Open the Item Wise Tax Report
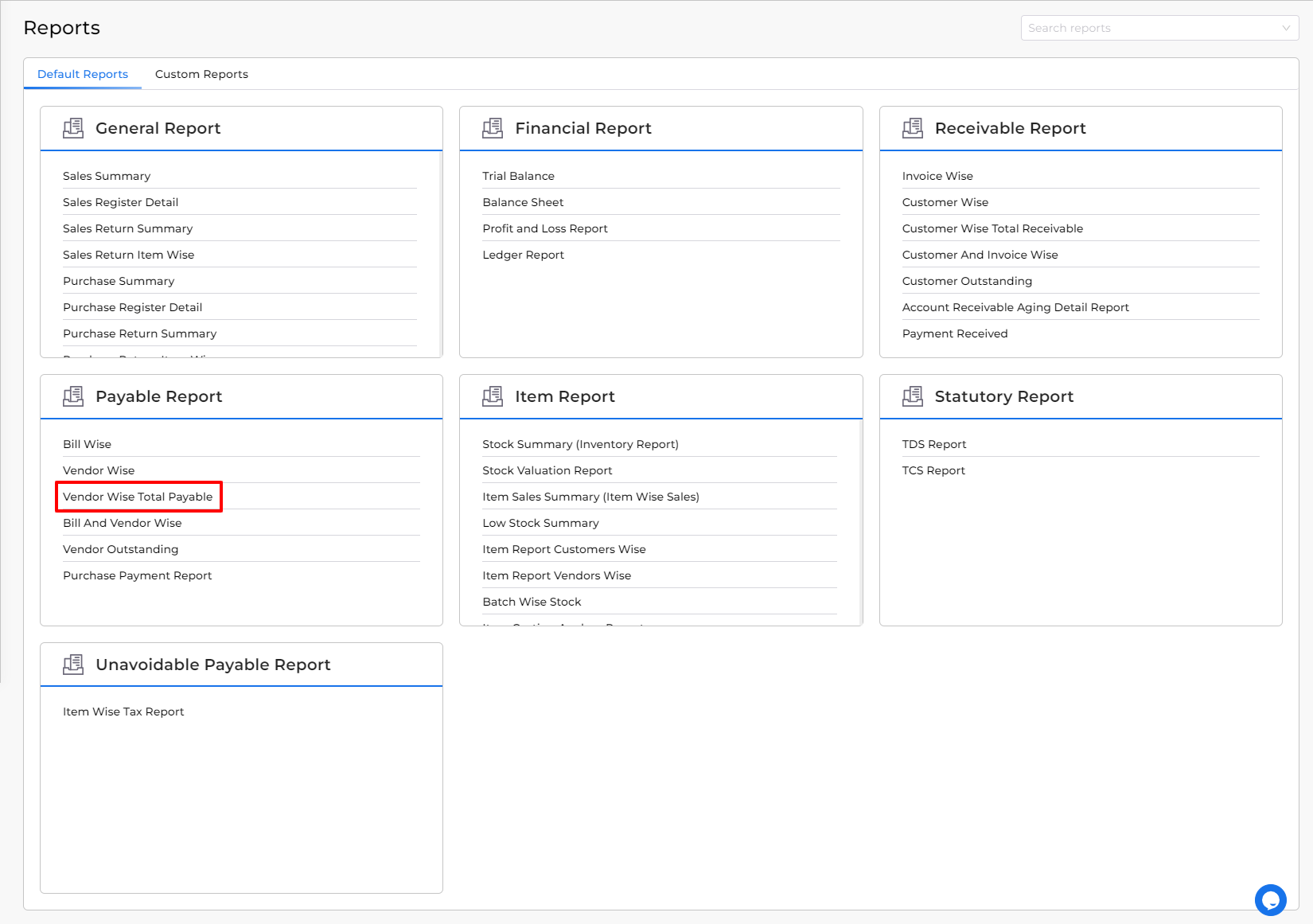Viewport: 1313px width, 924px height. click(x=123, y=712)
